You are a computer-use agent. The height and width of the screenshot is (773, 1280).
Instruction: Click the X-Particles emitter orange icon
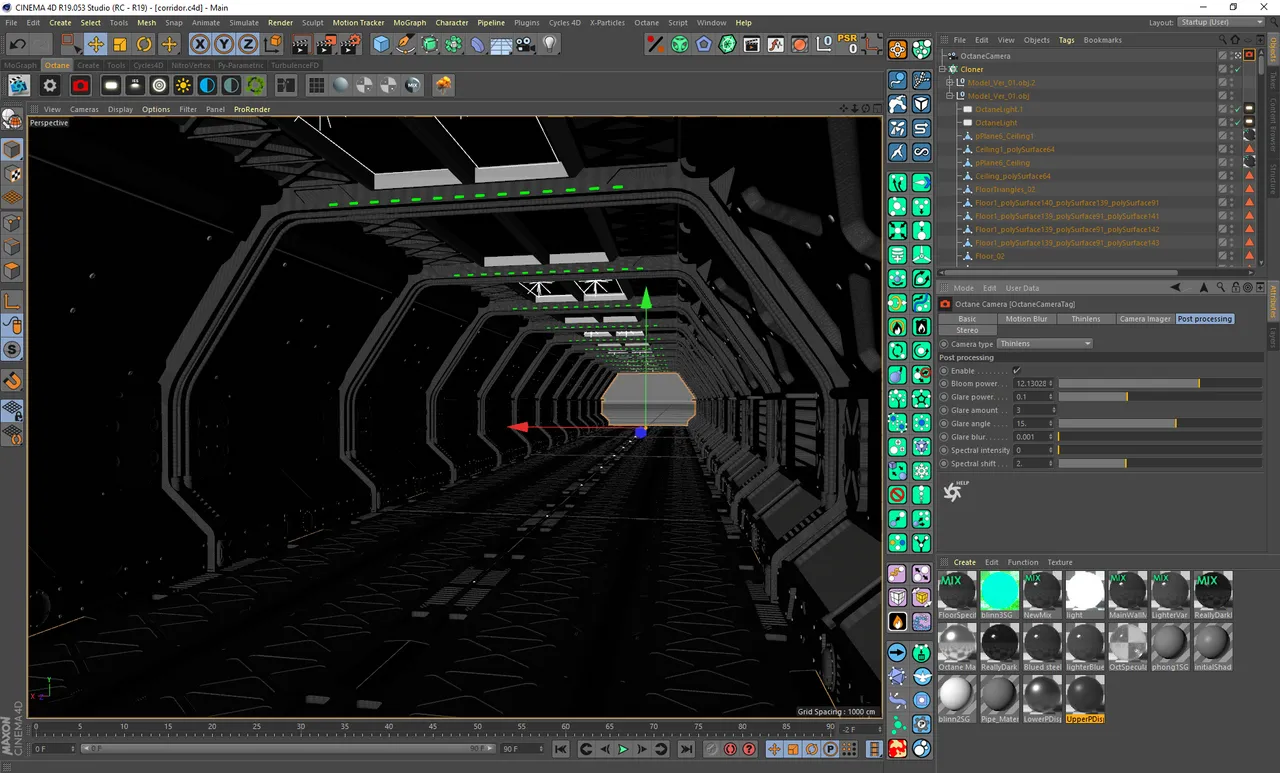tap(897, 51)
